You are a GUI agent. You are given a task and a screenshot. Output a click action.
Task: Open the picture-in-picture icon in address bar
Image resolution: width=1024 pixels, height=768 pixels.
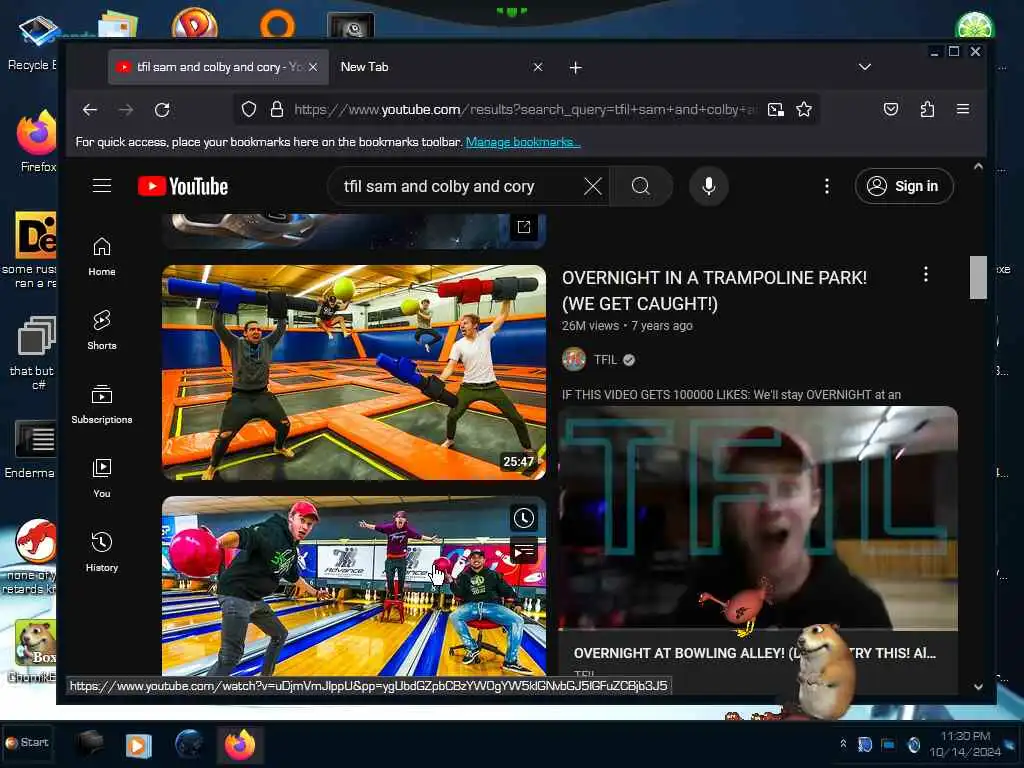point(776,109)
